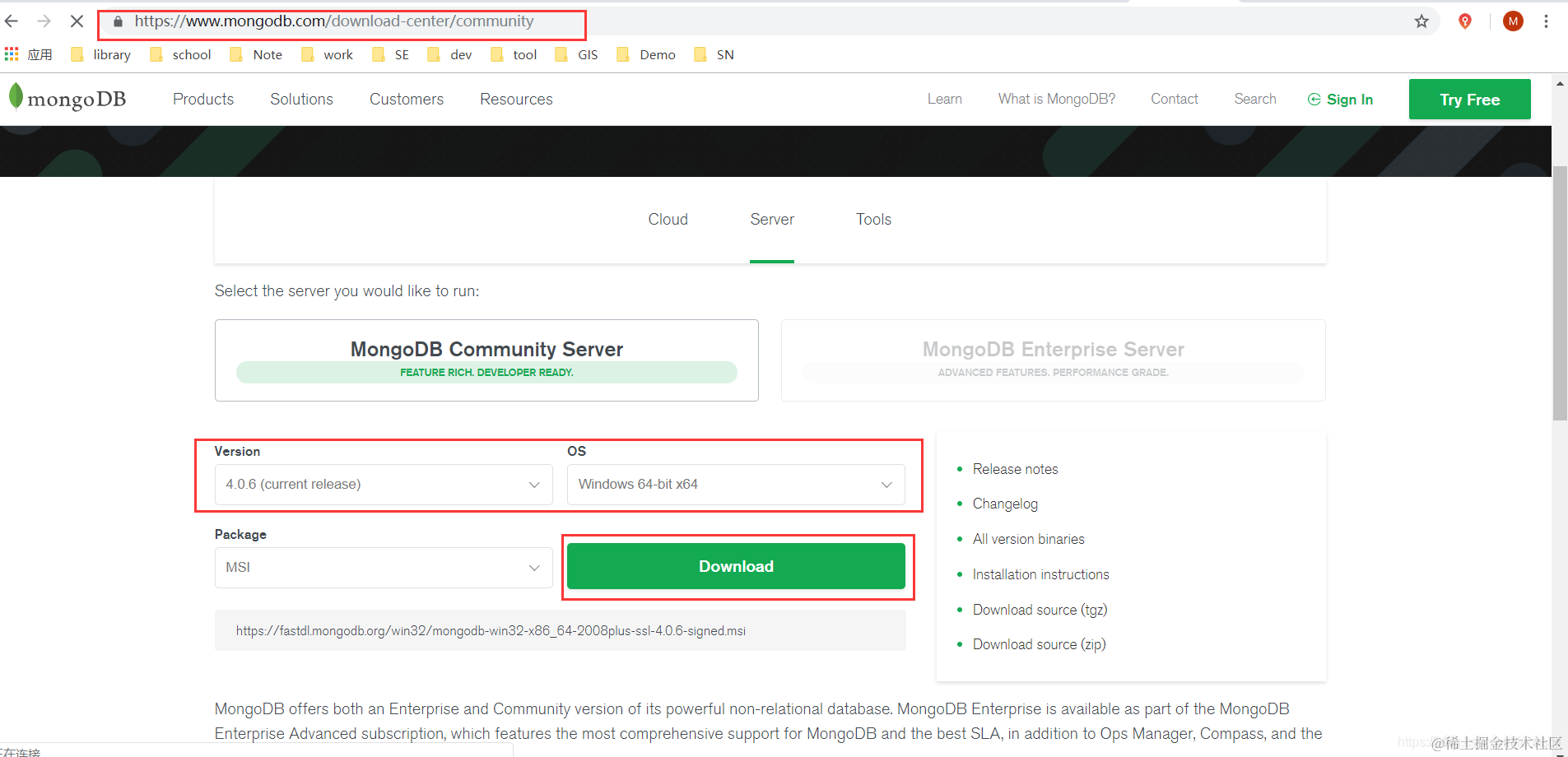Open the tool bookmark folder

(x=514, y=54)
